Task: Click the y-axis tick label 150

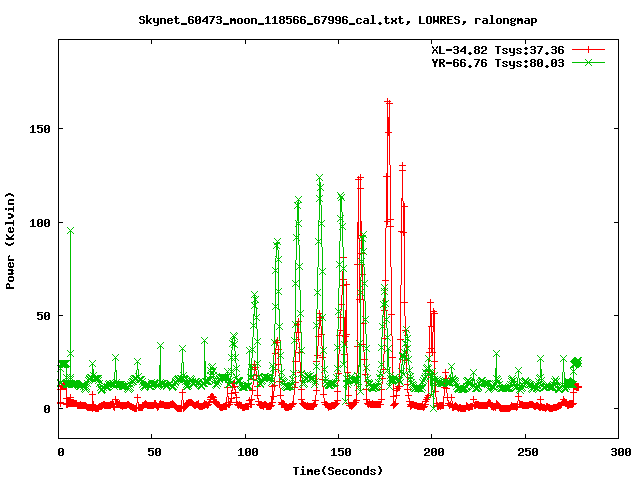Action: (x=40, y=129)
